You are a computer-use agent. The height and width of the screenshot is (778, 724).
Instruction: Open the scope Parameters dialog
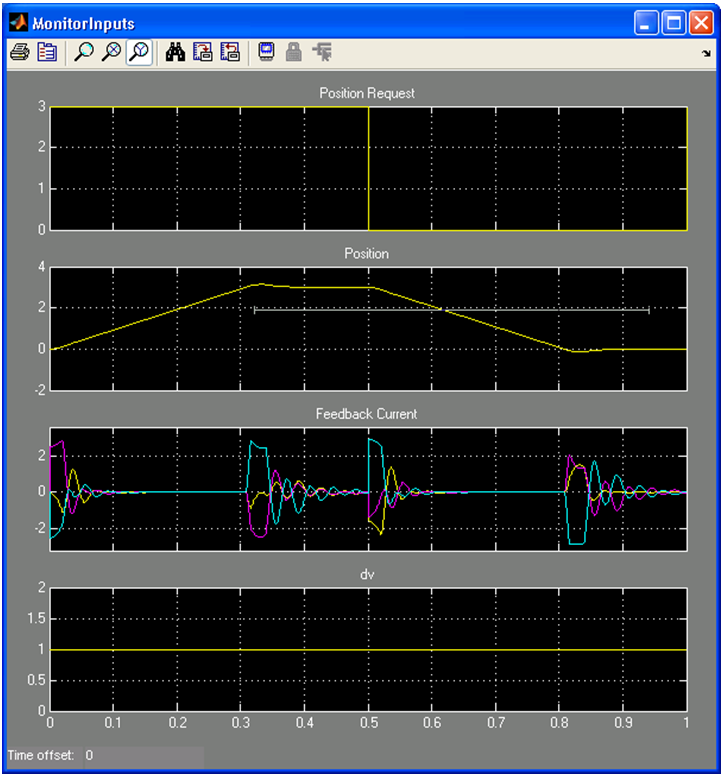[46, 52]
